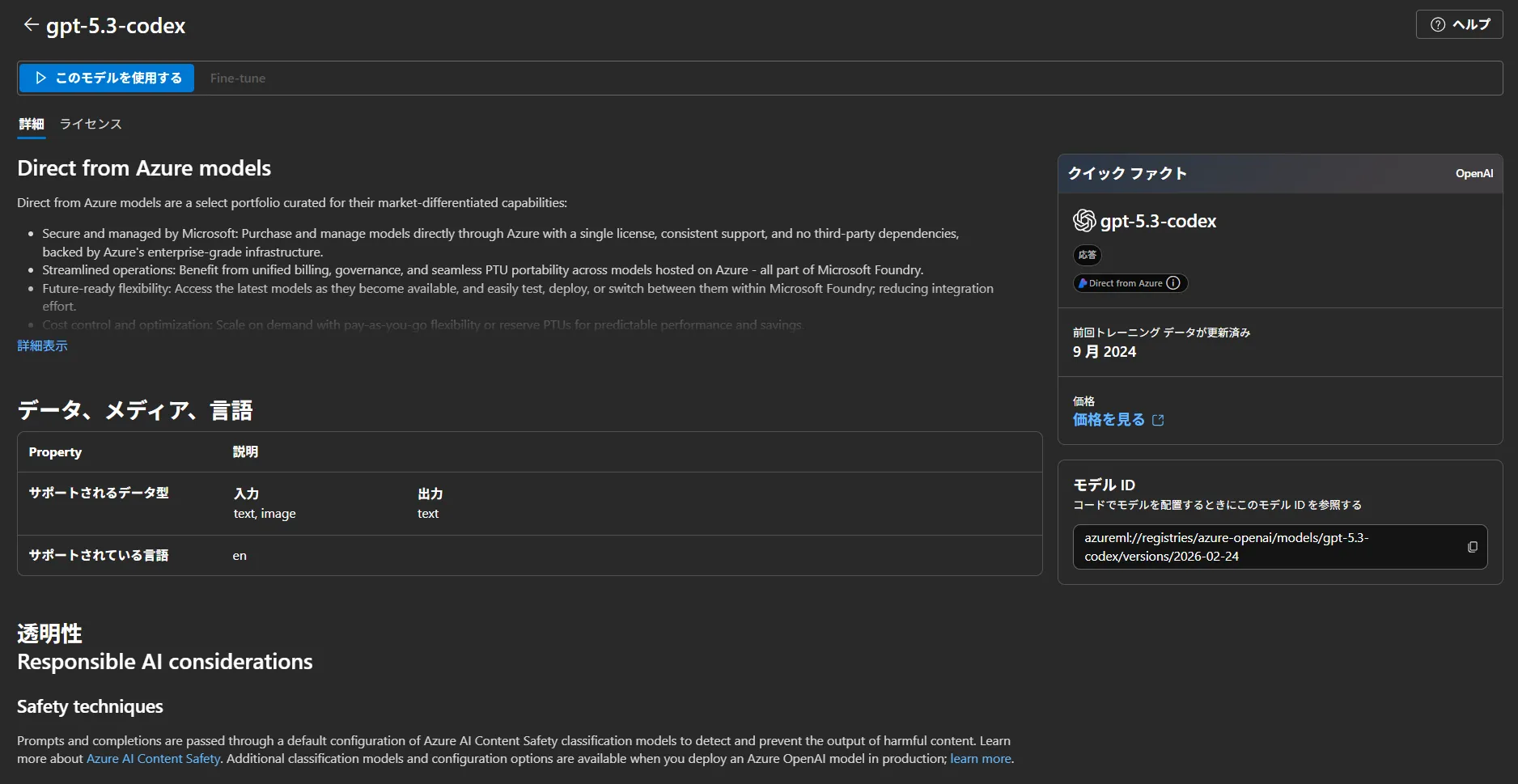Viewport: 1518px width, 784px height.
Task: Click the モデル ID heading
Action: pos(1104,485)
